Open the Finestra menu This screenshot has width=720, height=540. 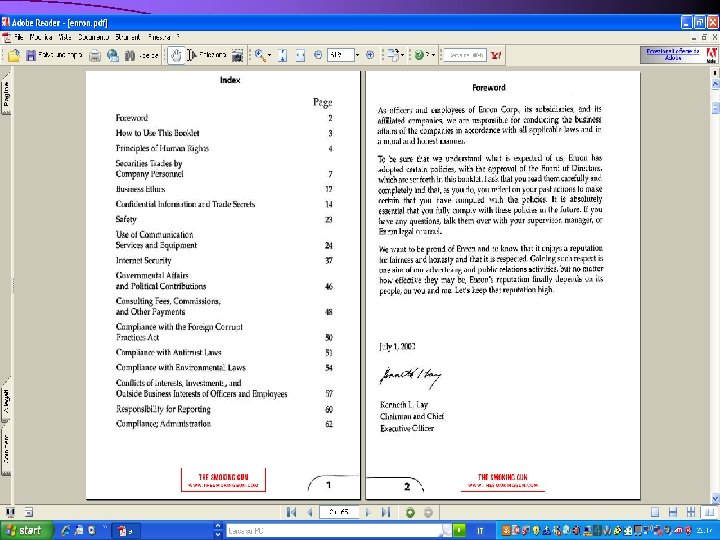click(159, 37)
